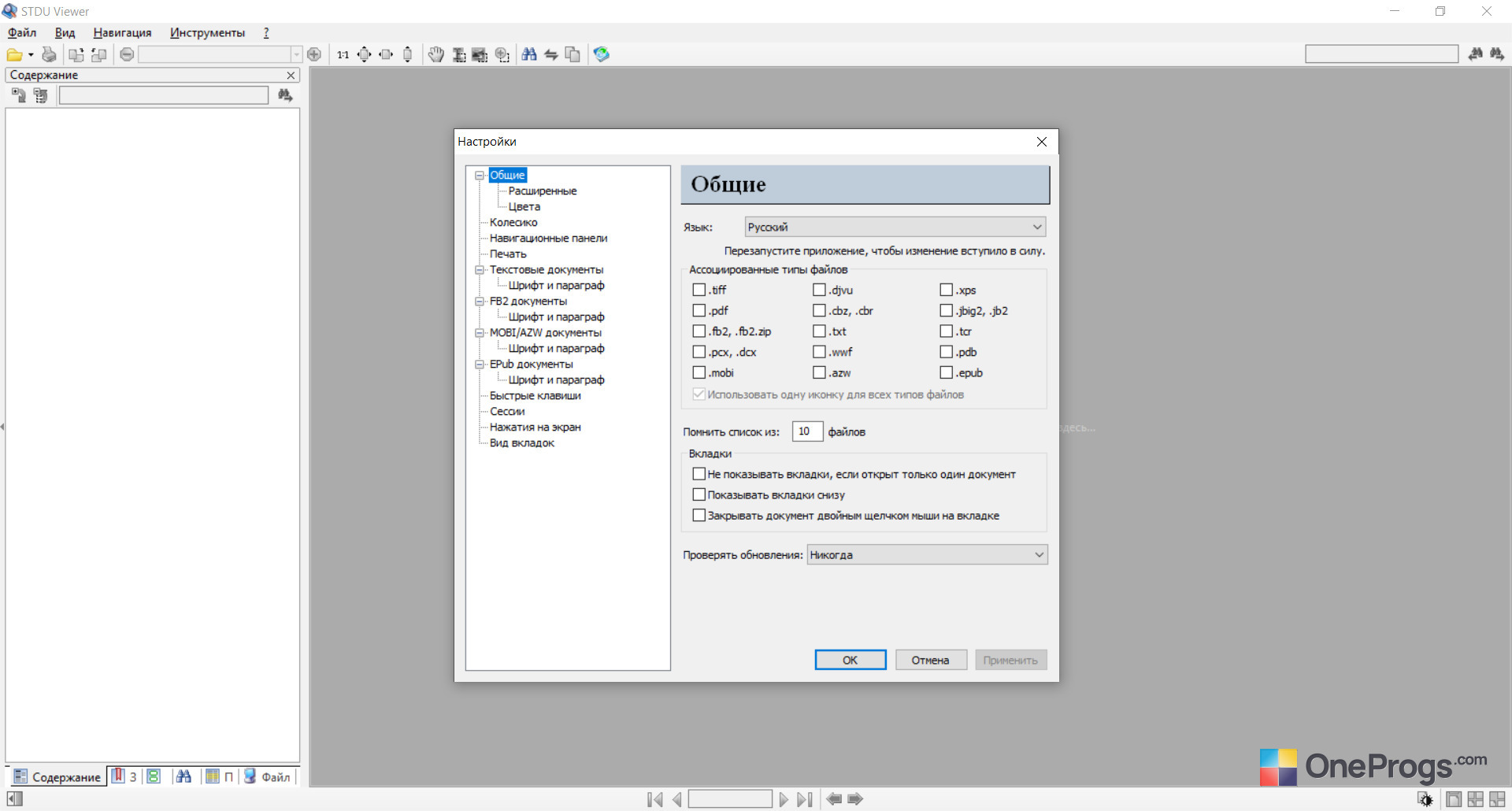Switch to the Файл bottom tab

click(267, 776)
